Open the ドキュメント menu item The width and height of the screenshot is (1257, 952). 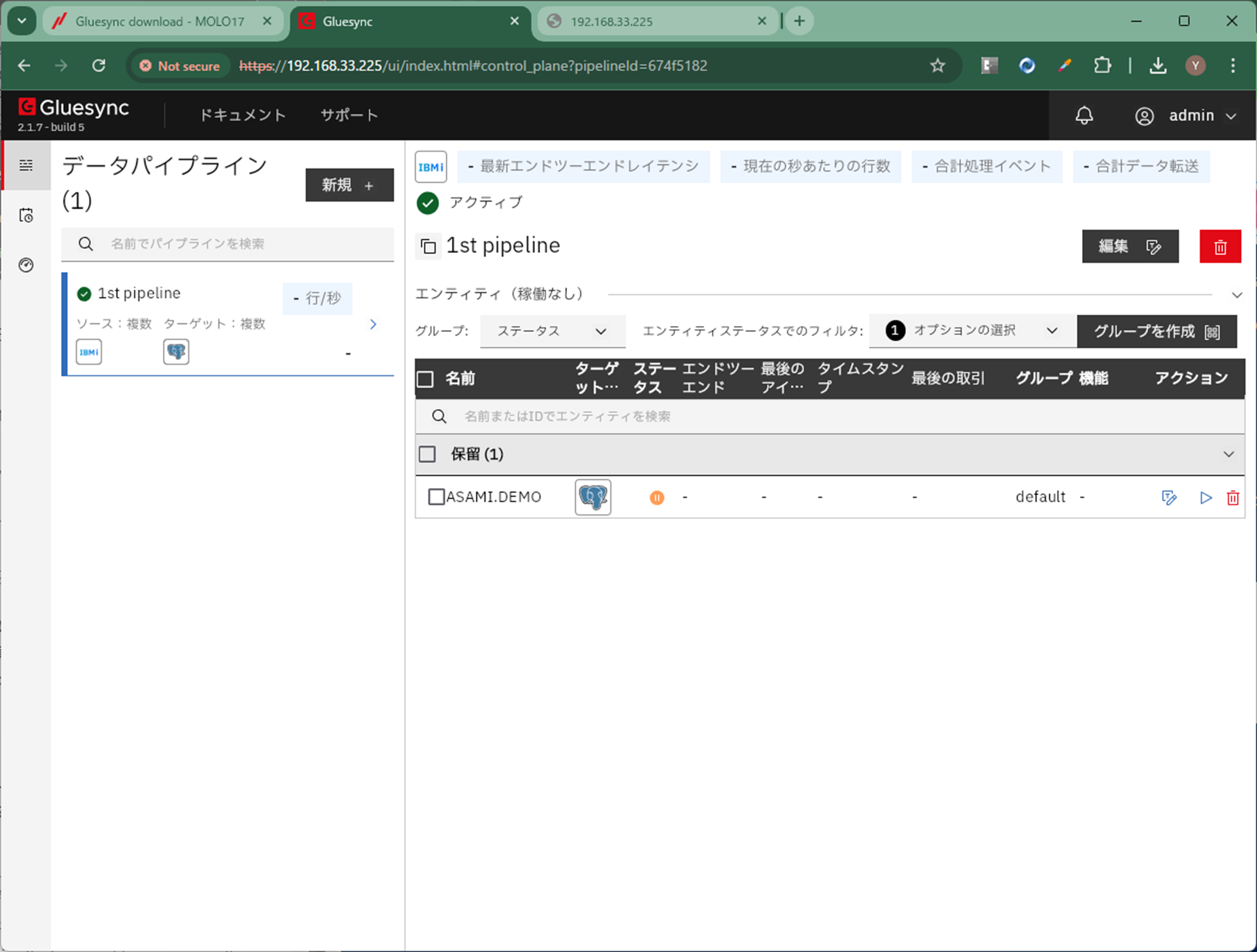point(242,115)
